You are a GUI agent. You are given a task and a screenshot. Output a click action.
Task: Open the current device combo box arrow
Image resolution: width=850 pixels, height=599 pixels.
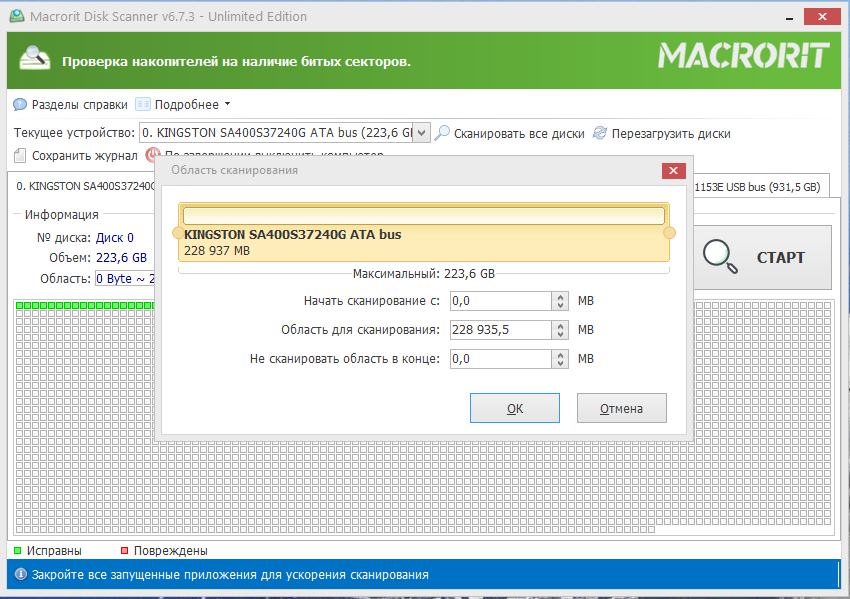421,133
